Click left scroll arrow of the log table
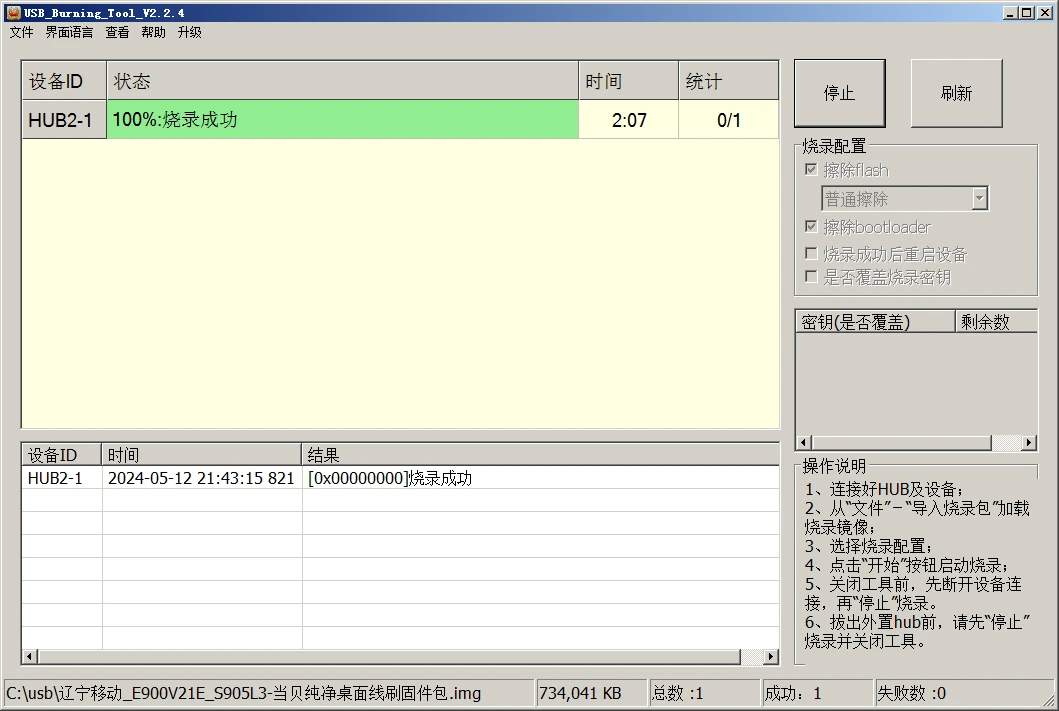1059x711 pixels. coord(30,657)
